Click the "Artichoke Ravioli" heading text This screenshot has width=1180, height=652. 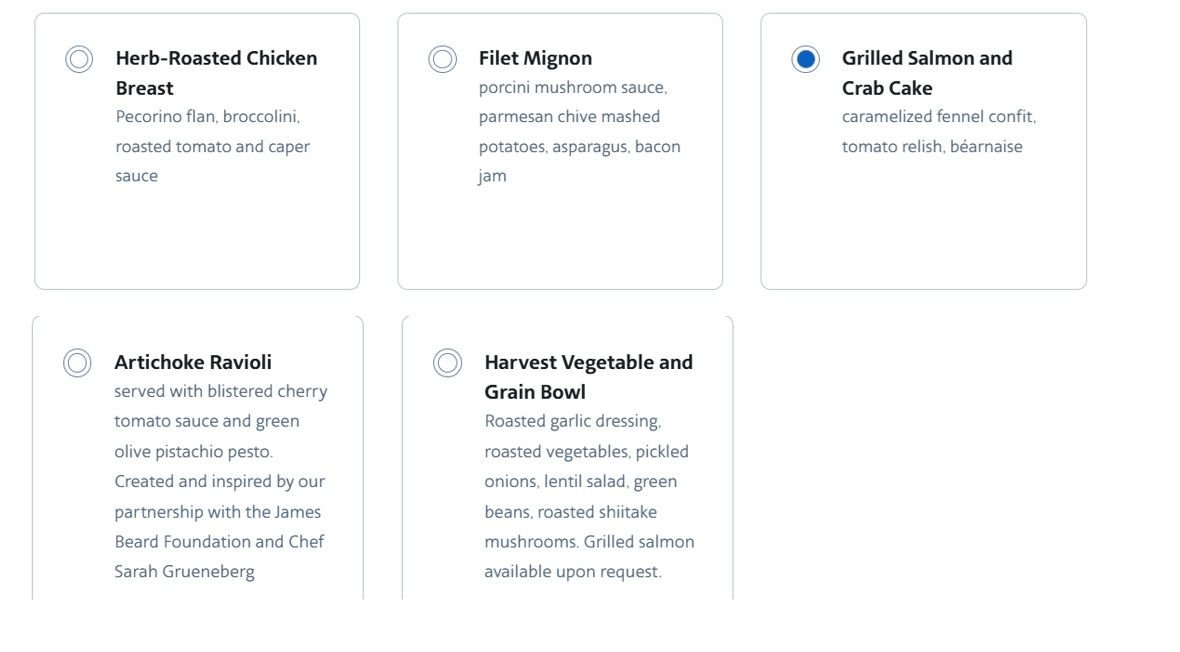pos(193,362)
